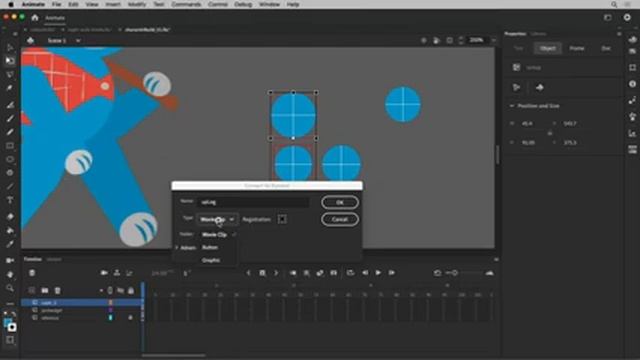The height and width of the screenshot is (360, 640).
Task: Toggle highlight color of top layer
Action: click(110, 302)
